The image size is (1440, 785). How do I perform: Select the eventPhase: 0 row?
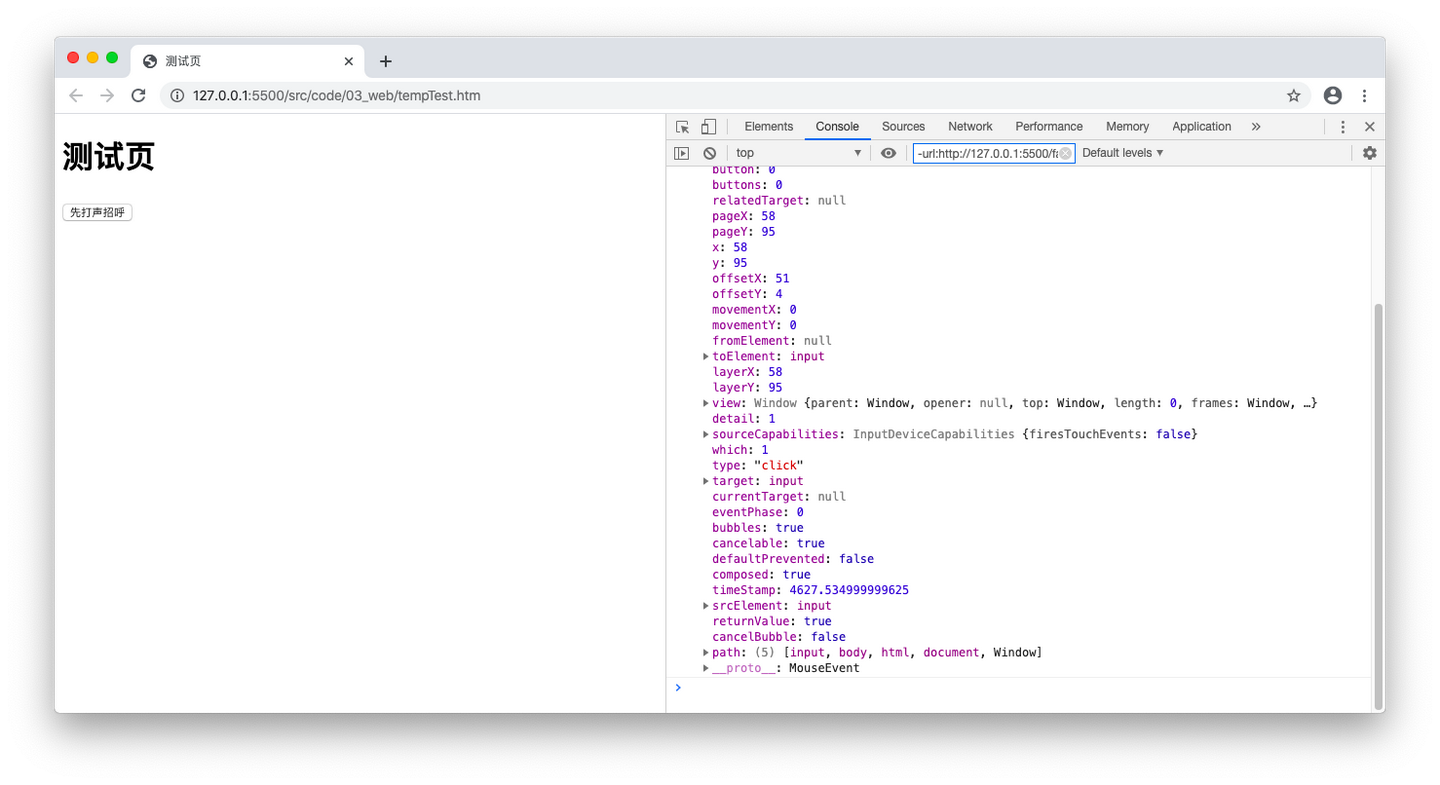tap(758, 512)
